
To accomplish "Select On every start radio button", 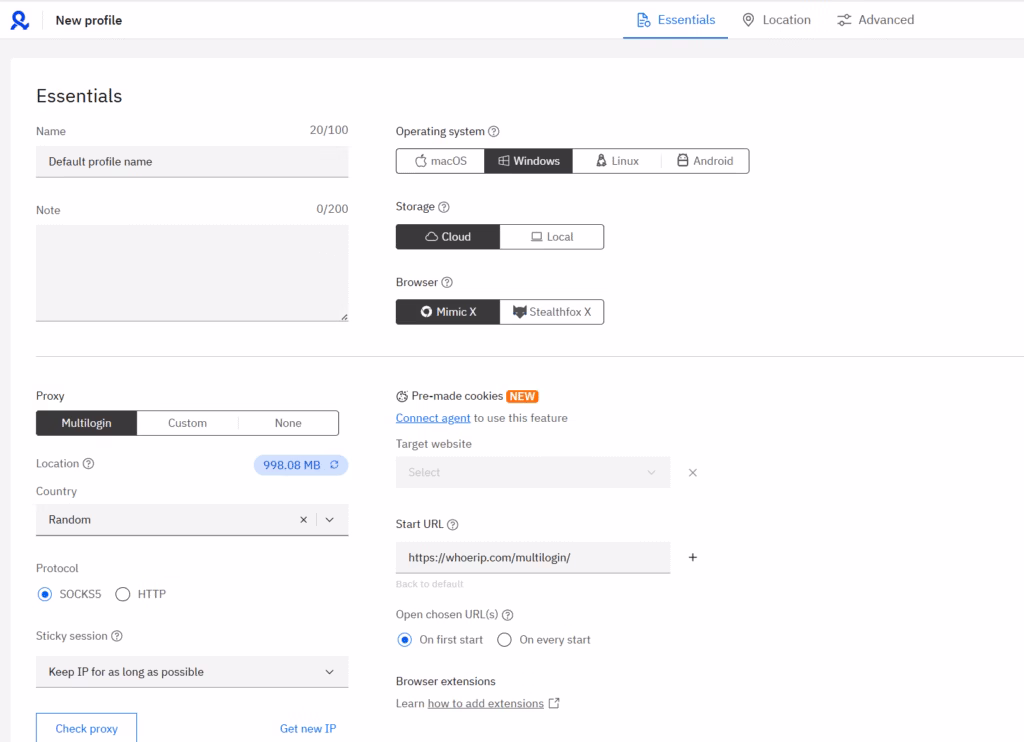I will (x=504, y=639).
